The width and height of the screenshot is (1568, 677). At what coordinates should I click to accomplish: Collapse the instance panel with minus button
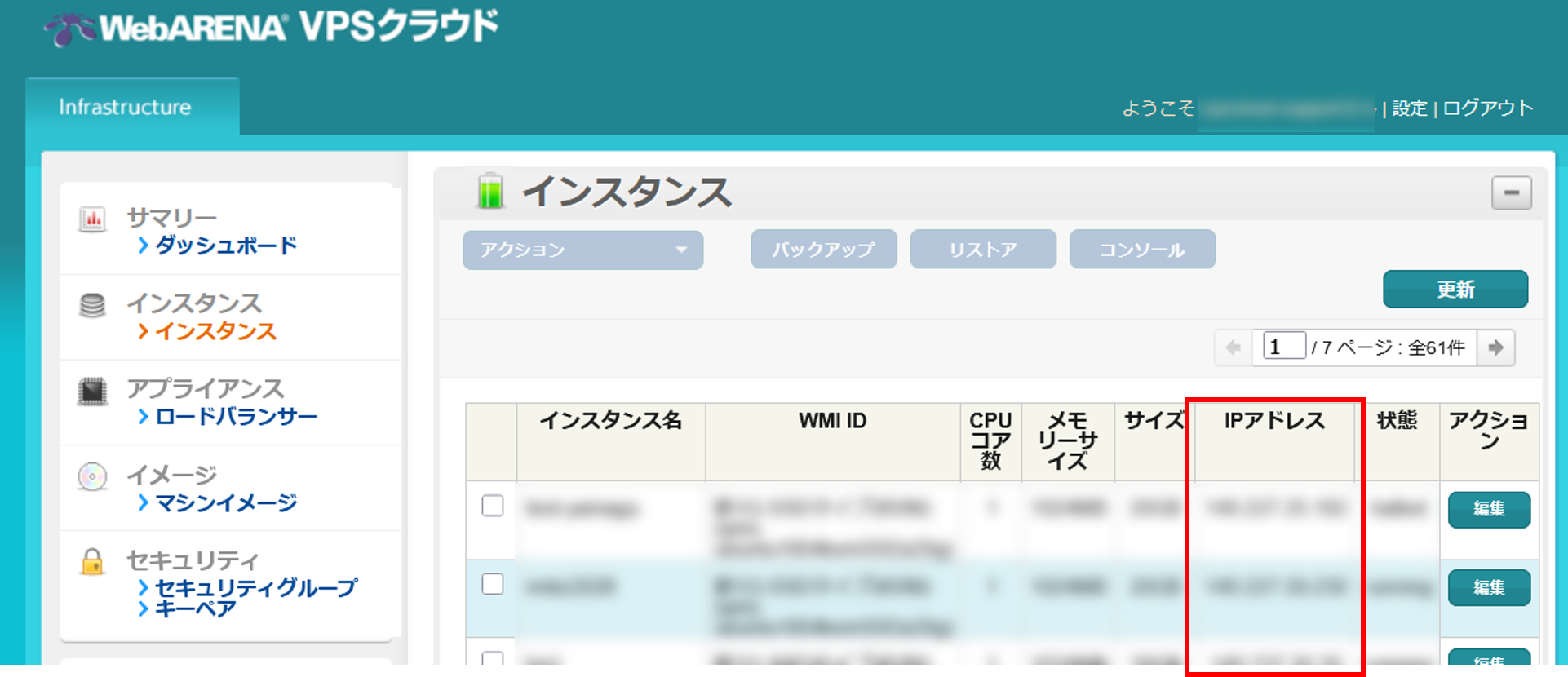1511,193
